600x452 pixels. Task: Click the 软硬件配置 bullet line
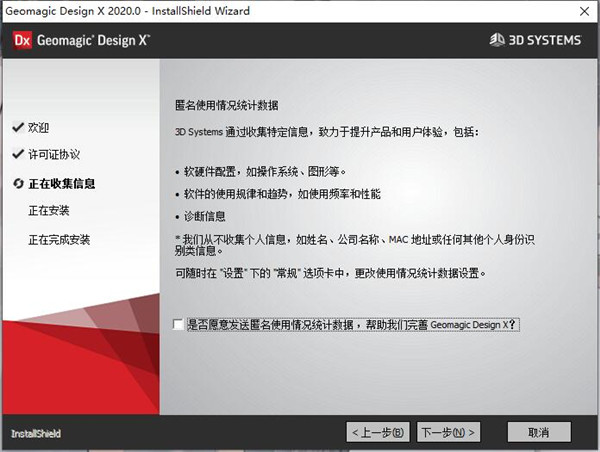265,171
